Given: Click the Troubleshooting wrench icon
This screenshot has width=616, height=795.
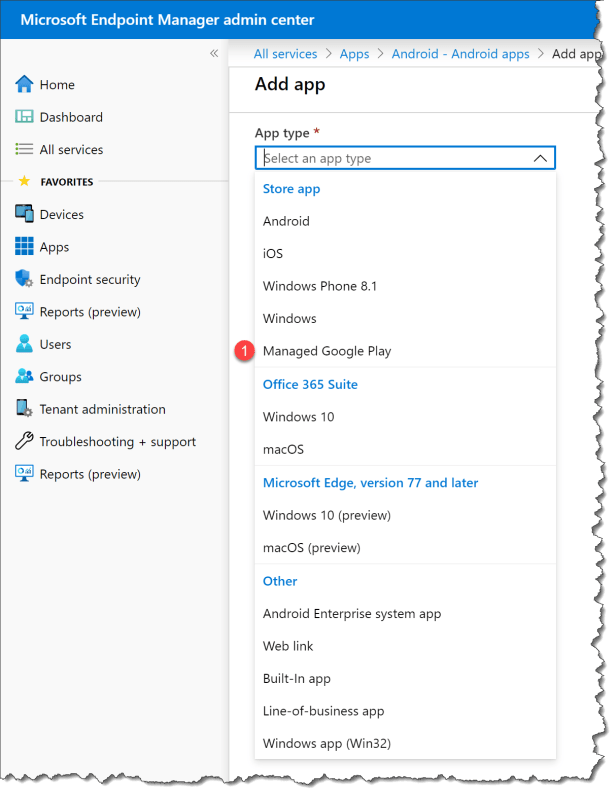Looking at the screenshot, I should [24, 441].
